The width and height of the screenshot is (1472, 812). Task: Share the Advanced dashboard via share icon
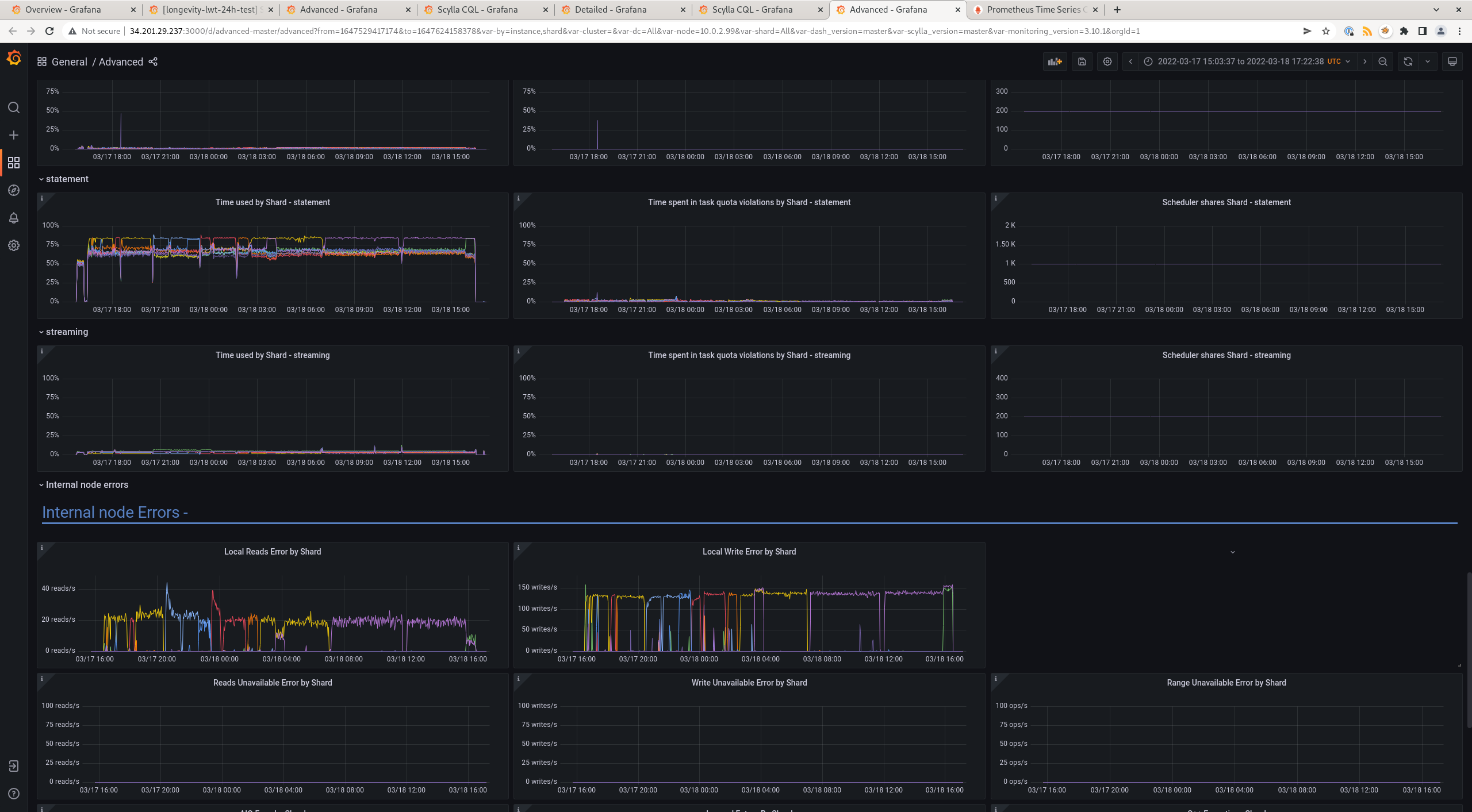click(152, 61)
